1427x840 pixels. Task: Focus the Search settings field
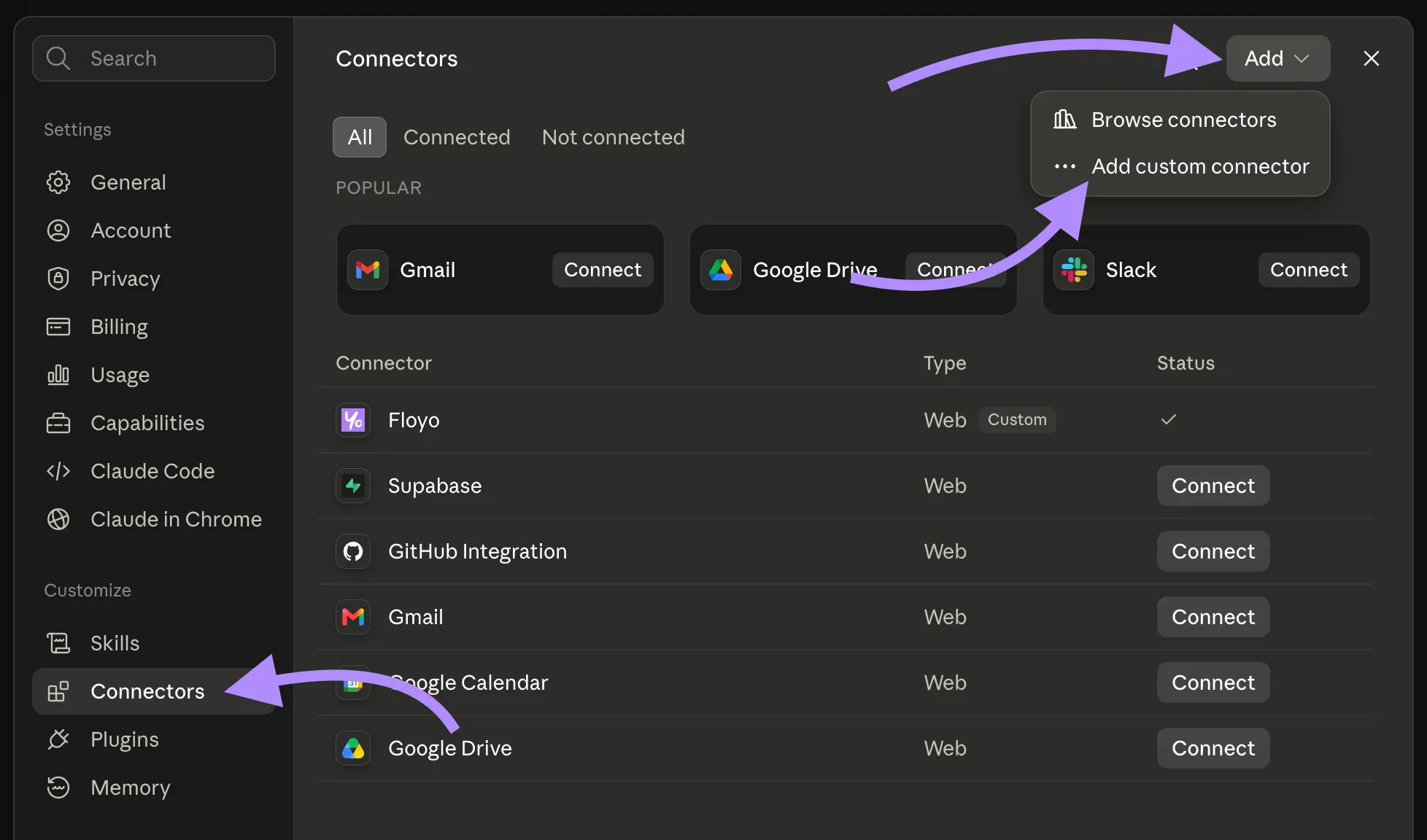click(x=154, y=58)
